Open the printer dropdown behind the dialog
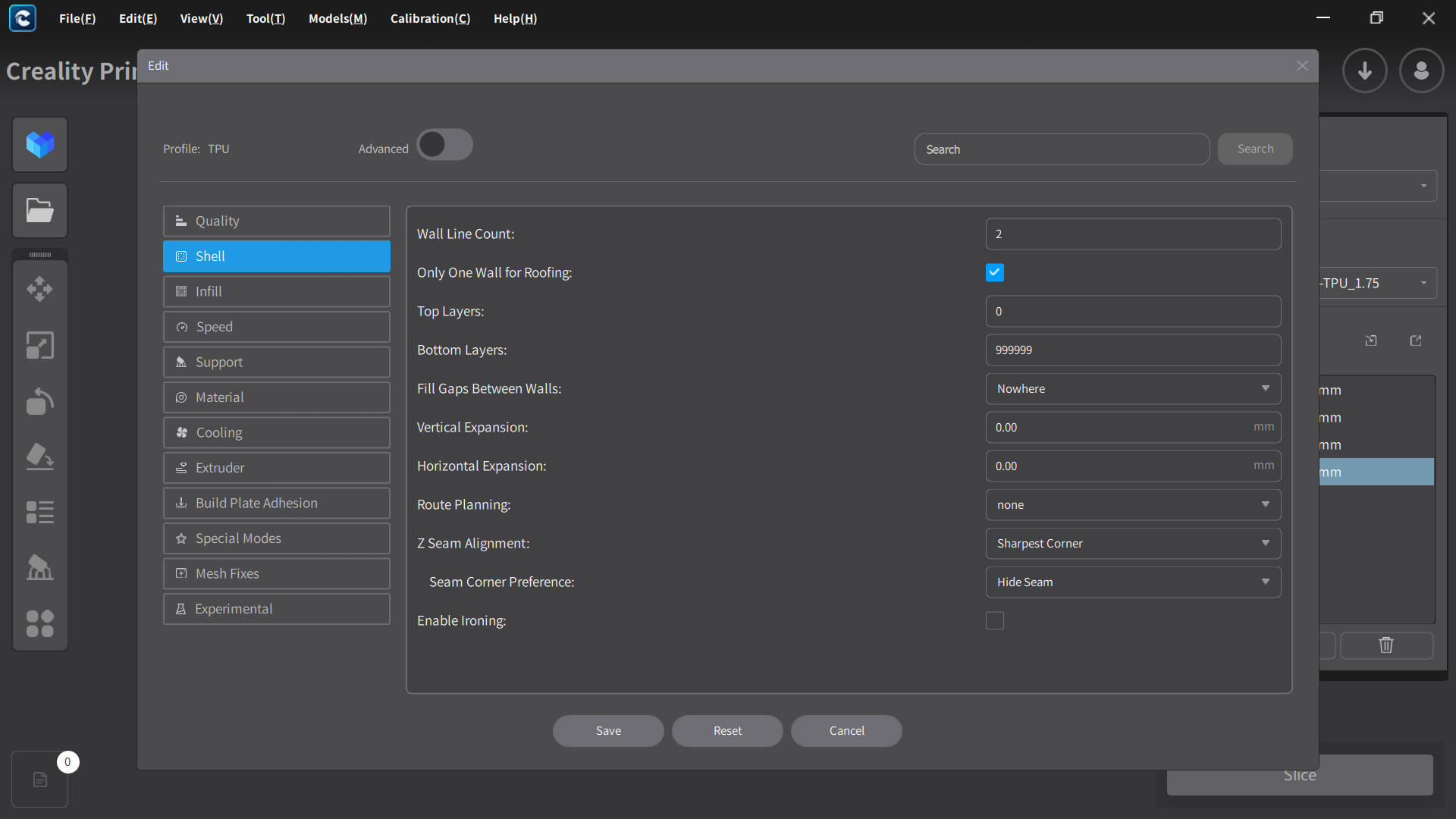The height and width of the screenshot is (819, 1456). (1377, 186)
